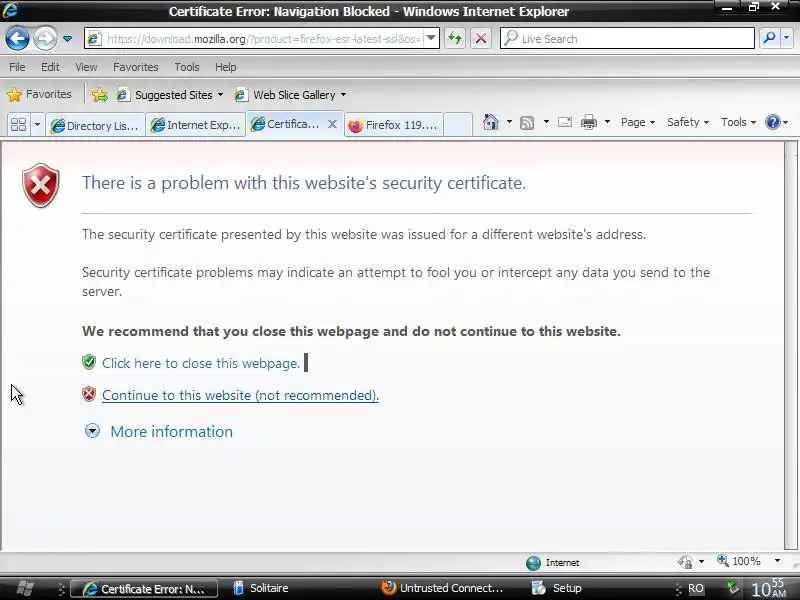Image resolution: width=800 pixels, height=600 pixels.
Task: Click the page icon in address bar
Action: pos(94,38)
